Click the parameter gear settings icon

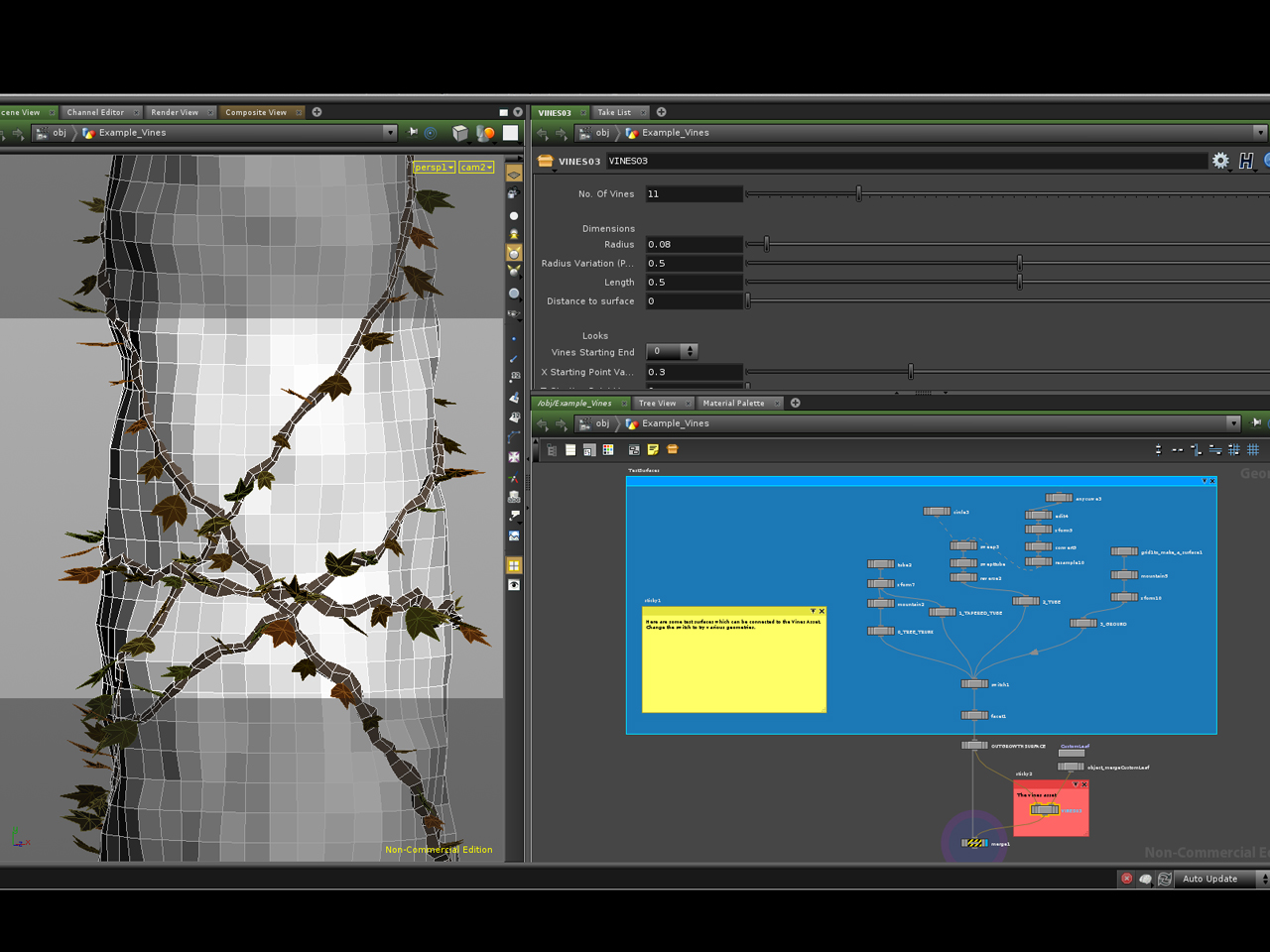pos(1220,161)
